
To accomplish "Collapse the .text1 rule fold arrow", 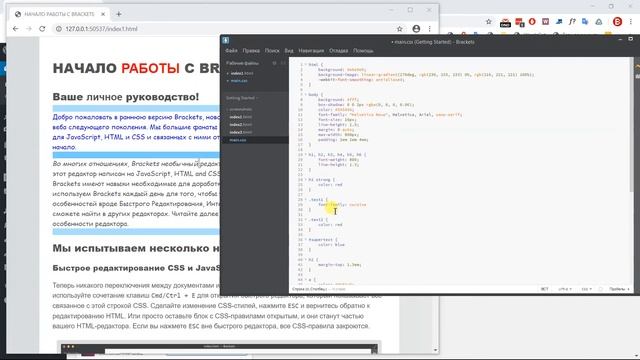I will coord(306,200).
